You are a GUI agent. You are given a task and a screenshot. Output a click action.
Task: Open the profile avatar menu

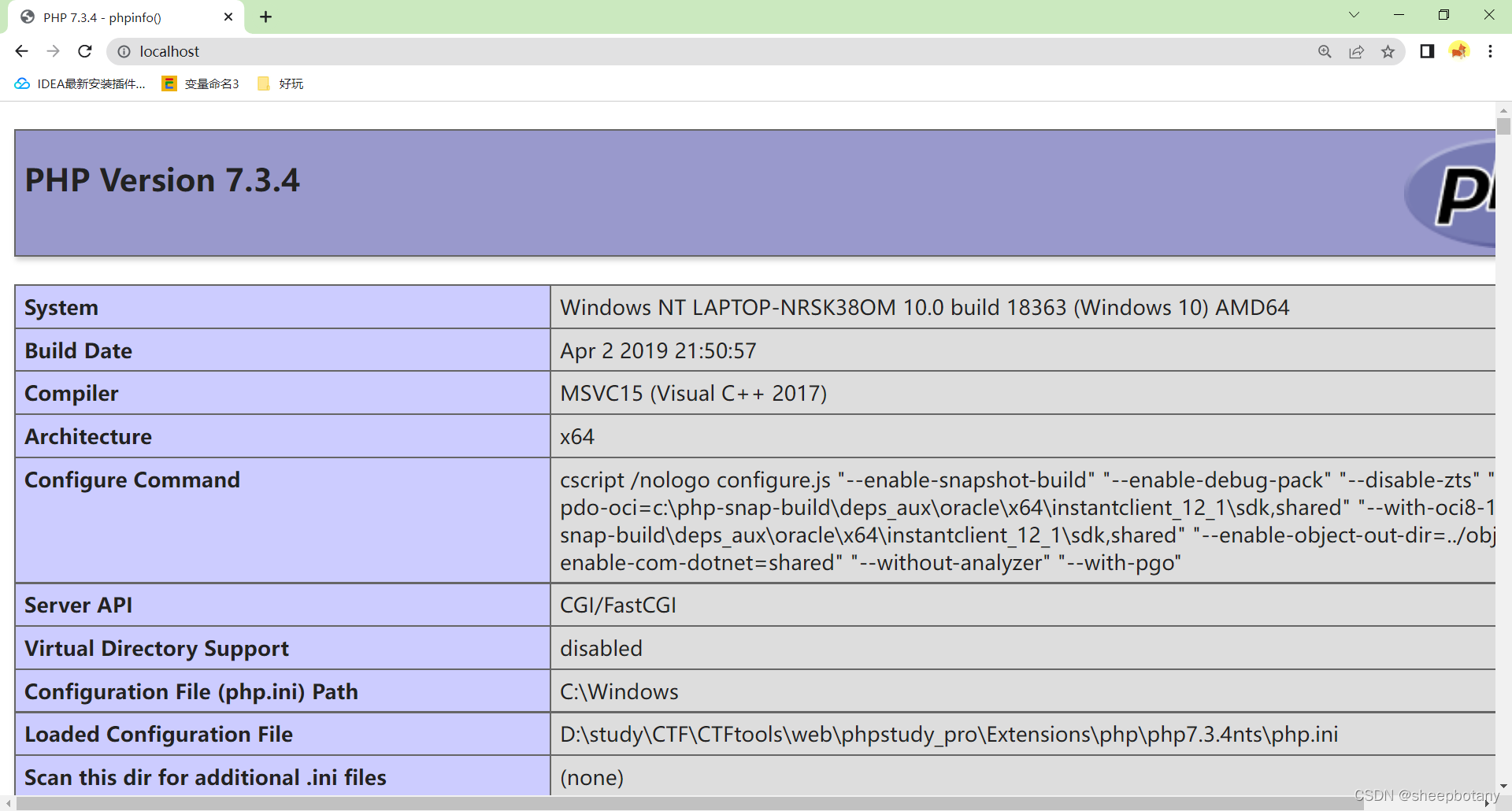(x=1459, y=51)
